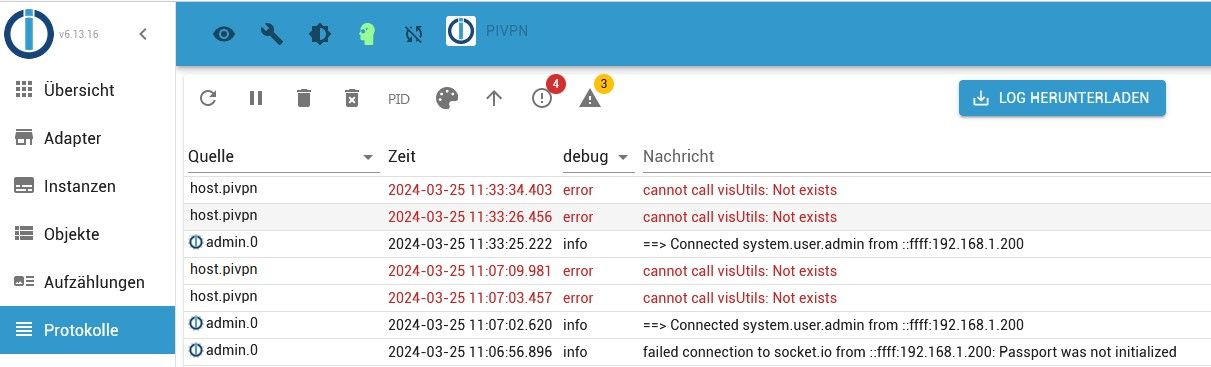1211x367 pixels.
Task: Click the green head expert mode icon
Action: pyautogui.click(x=367, y=33)
